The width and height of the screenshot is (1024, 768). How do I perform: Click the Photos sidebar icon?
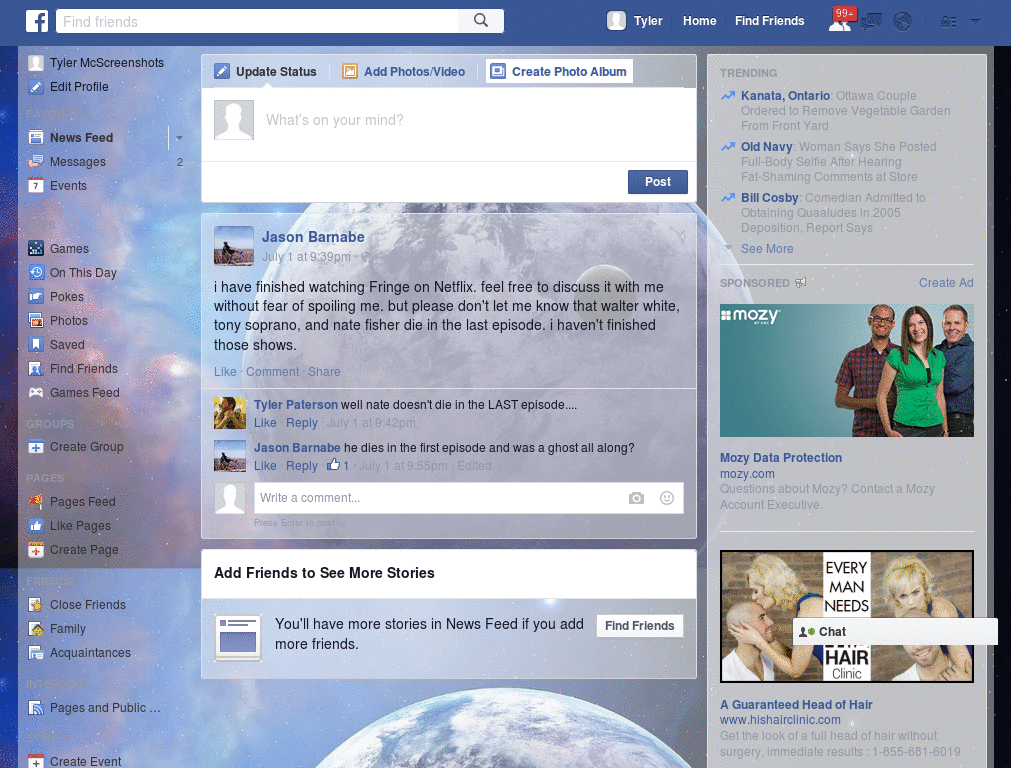pos(36,321)
